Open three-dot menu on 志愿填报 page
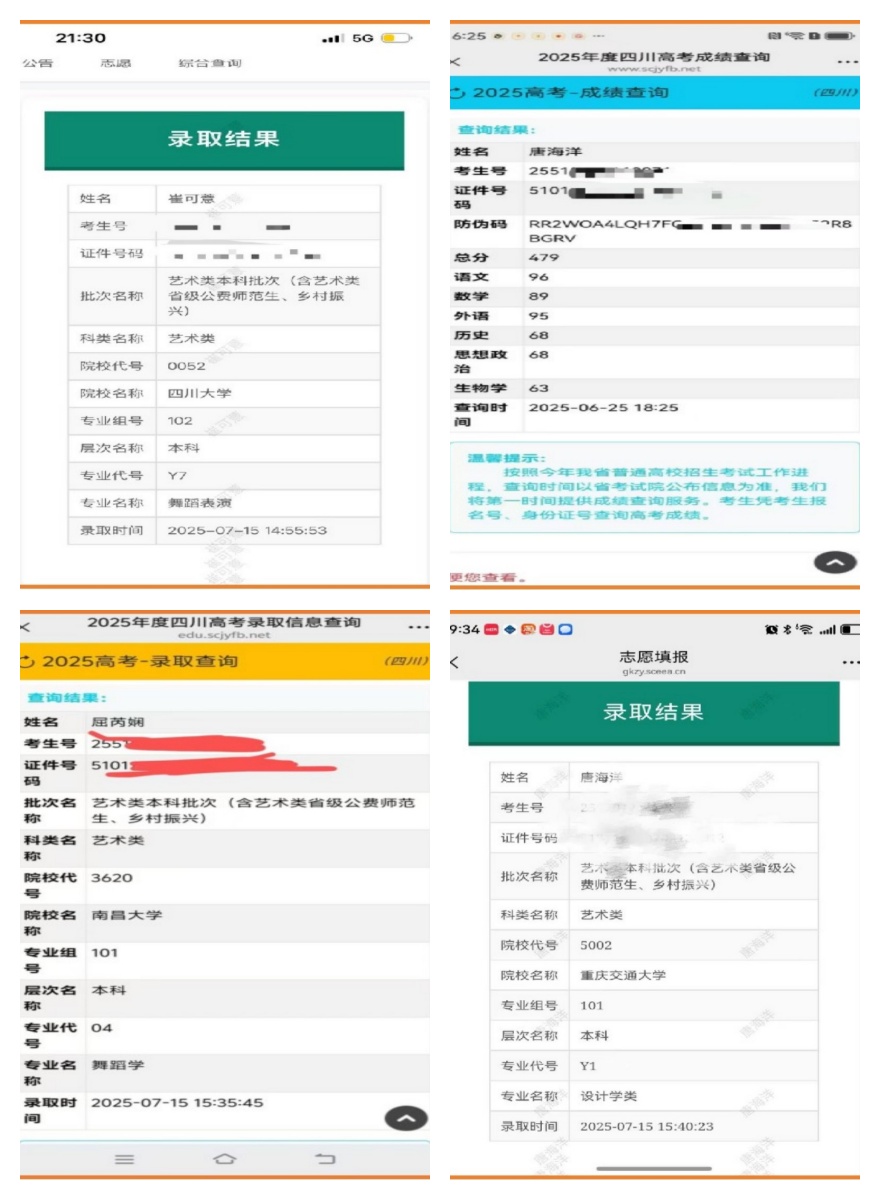The width and height of the screenshot is (880, 1200). (850, 662)
